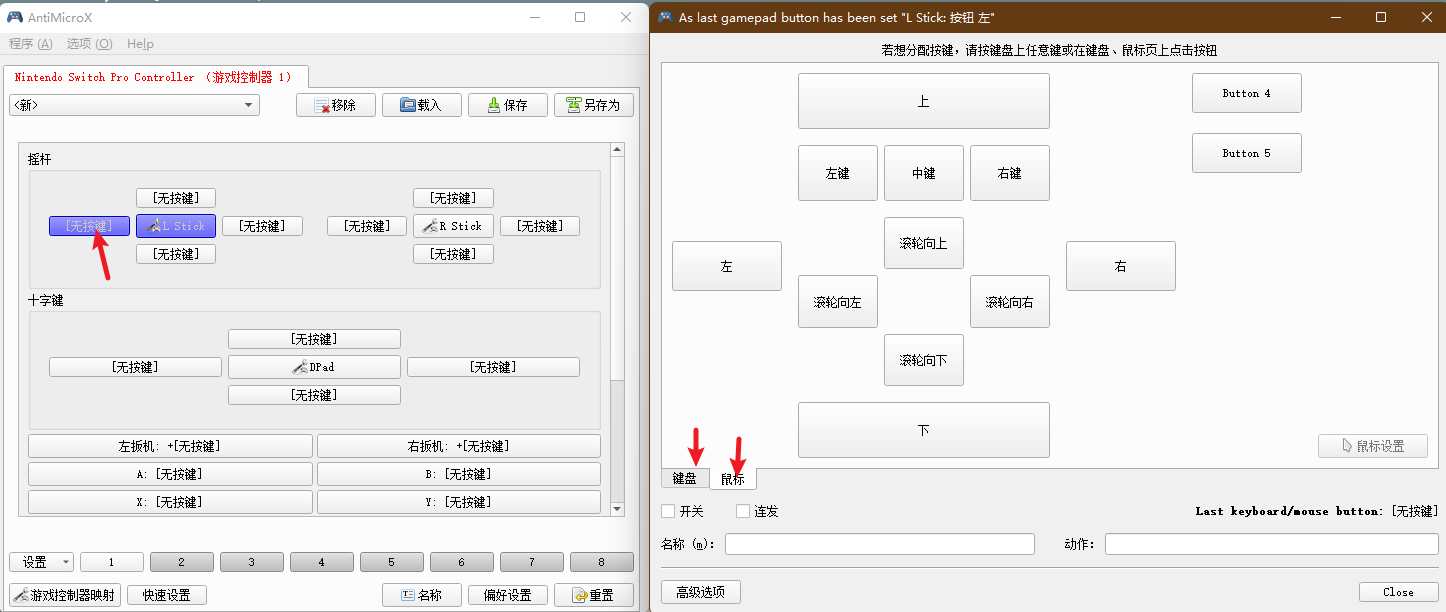Switch to the 鼠标 tab
Image resolution: width=1446 pixels, height=612 pixels.
[x=733, y=479]
